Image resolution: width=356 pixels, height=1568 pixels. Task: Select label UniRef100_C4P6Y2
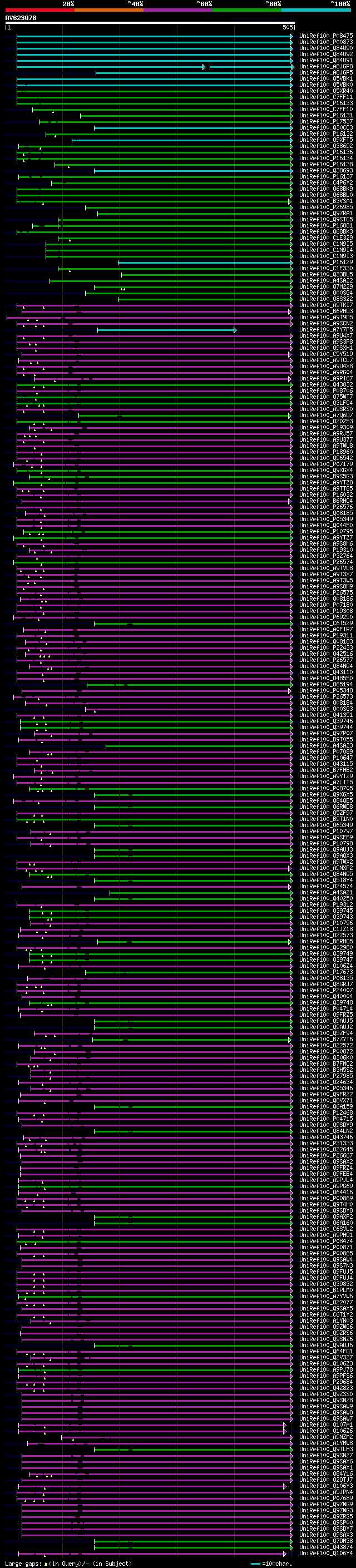coord(326,182)
